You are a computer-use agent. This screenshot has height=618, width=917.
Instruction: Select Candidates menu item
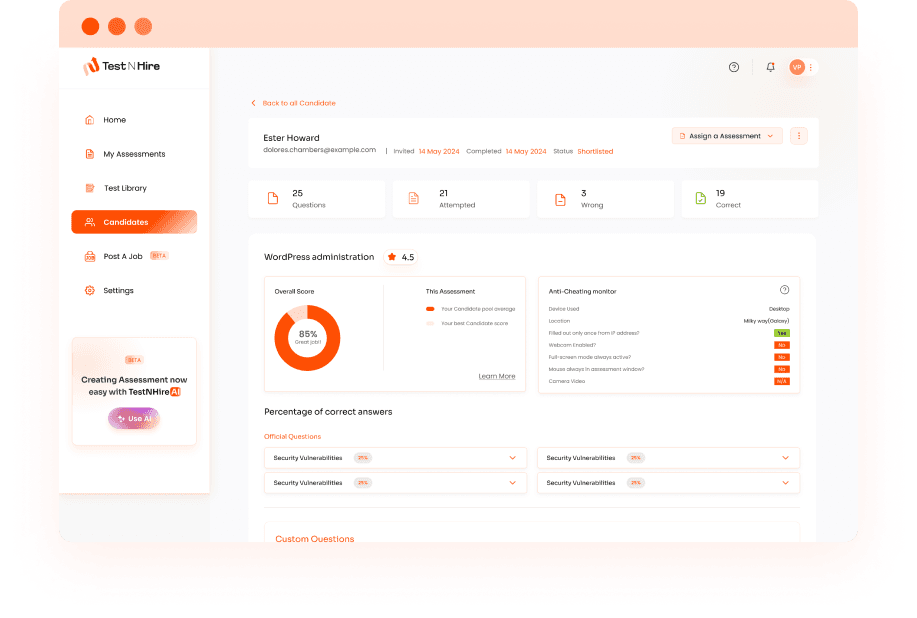[134, 222]
